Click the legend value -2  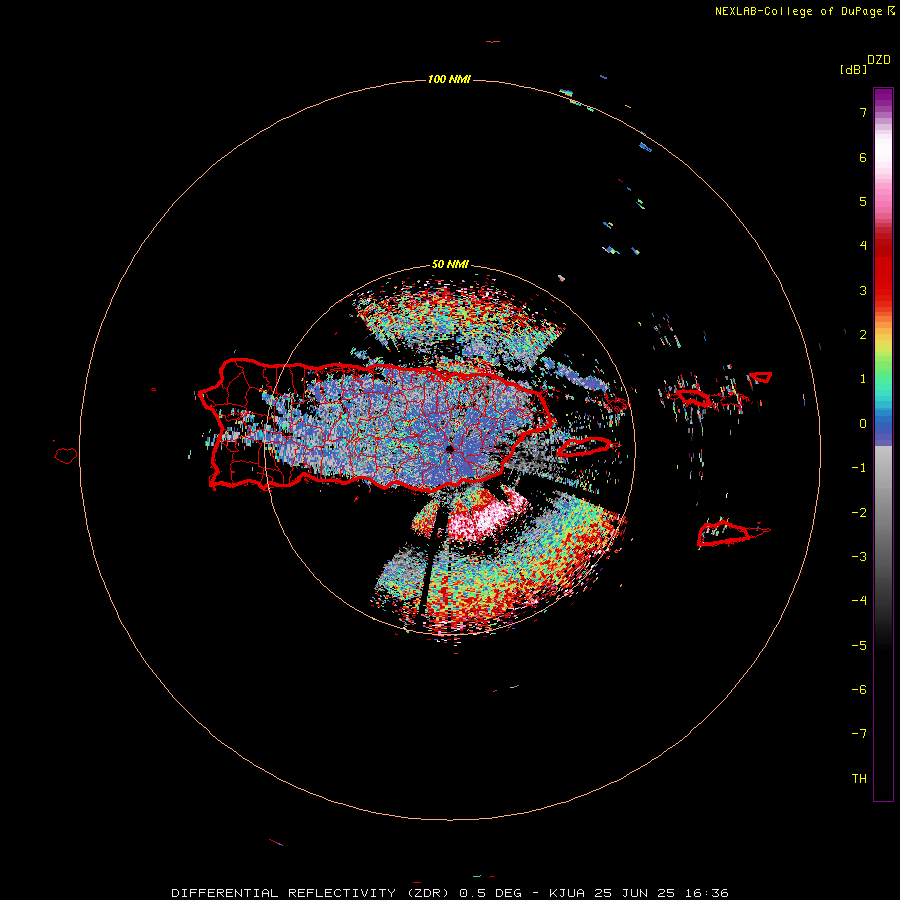(859, 513)
